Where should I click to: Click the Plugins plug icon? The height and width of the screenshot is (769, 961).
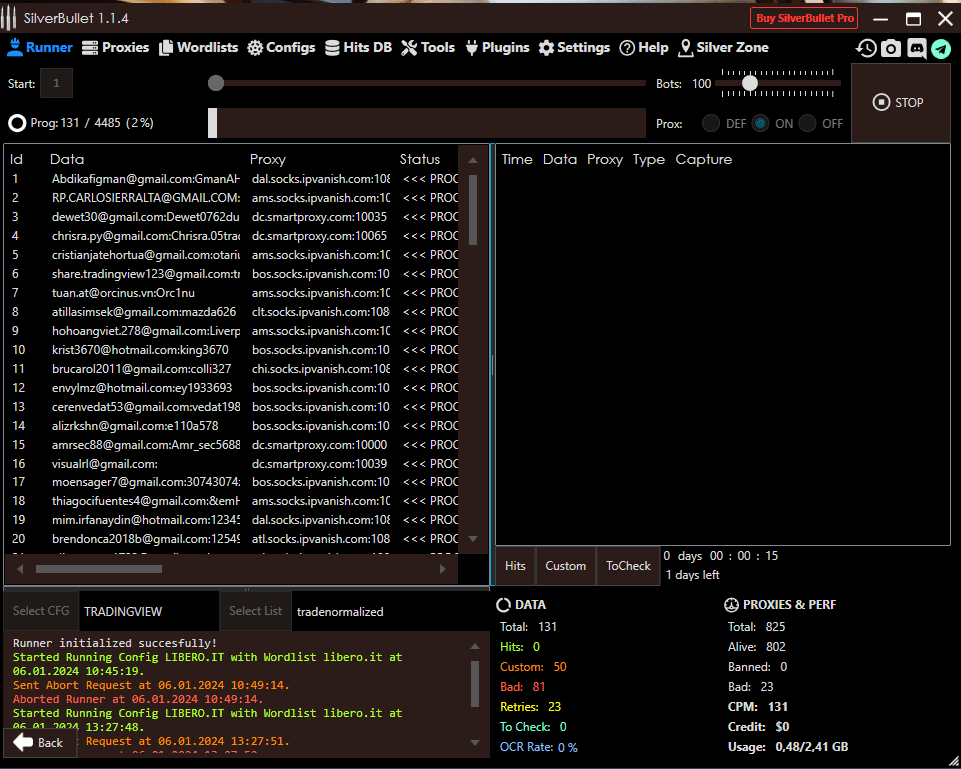pyautogui.click(x=471, y=48)
